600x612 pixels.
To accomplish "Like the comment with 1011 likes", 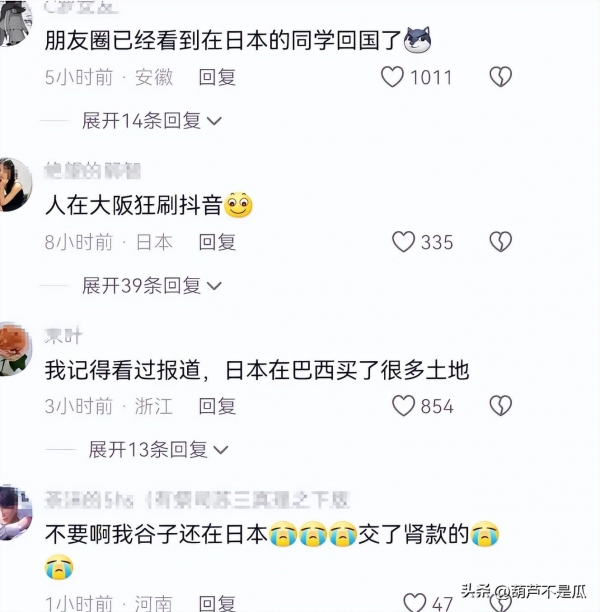I will [392, 76].
